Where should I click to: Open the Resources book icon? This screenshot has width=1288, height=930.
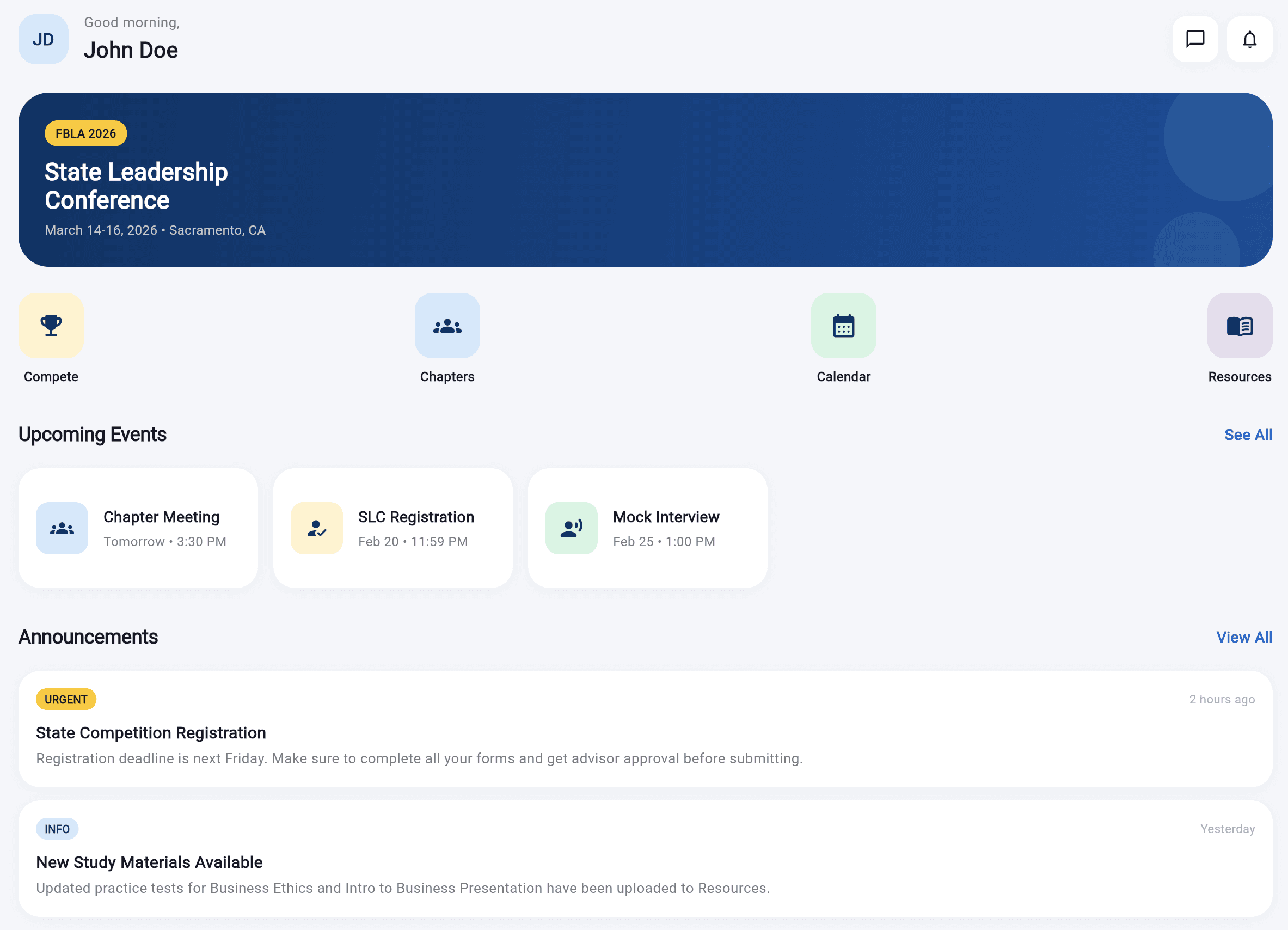tap(1239, 326)
